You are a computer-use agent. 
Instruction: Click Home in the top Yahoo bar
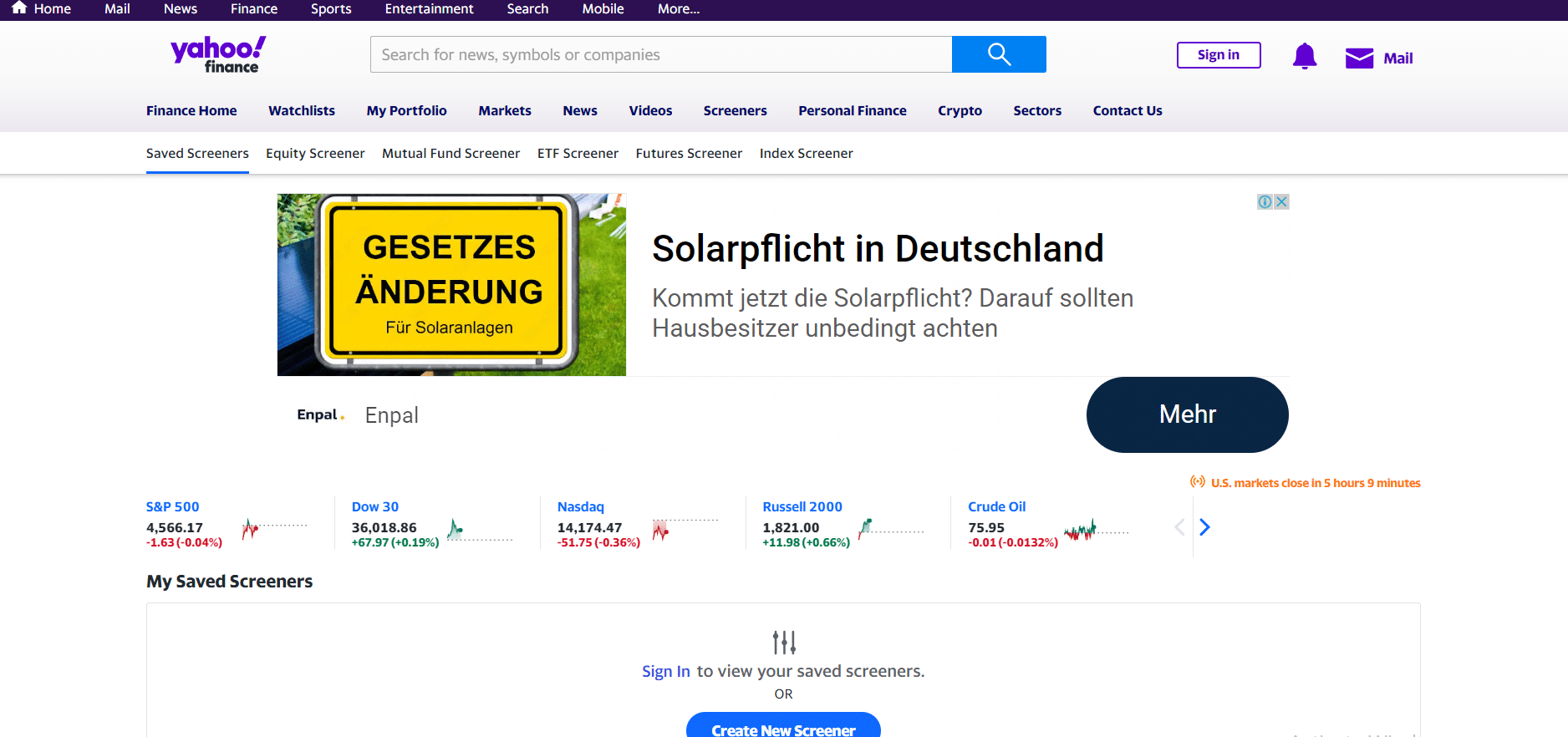pos(52,8)
